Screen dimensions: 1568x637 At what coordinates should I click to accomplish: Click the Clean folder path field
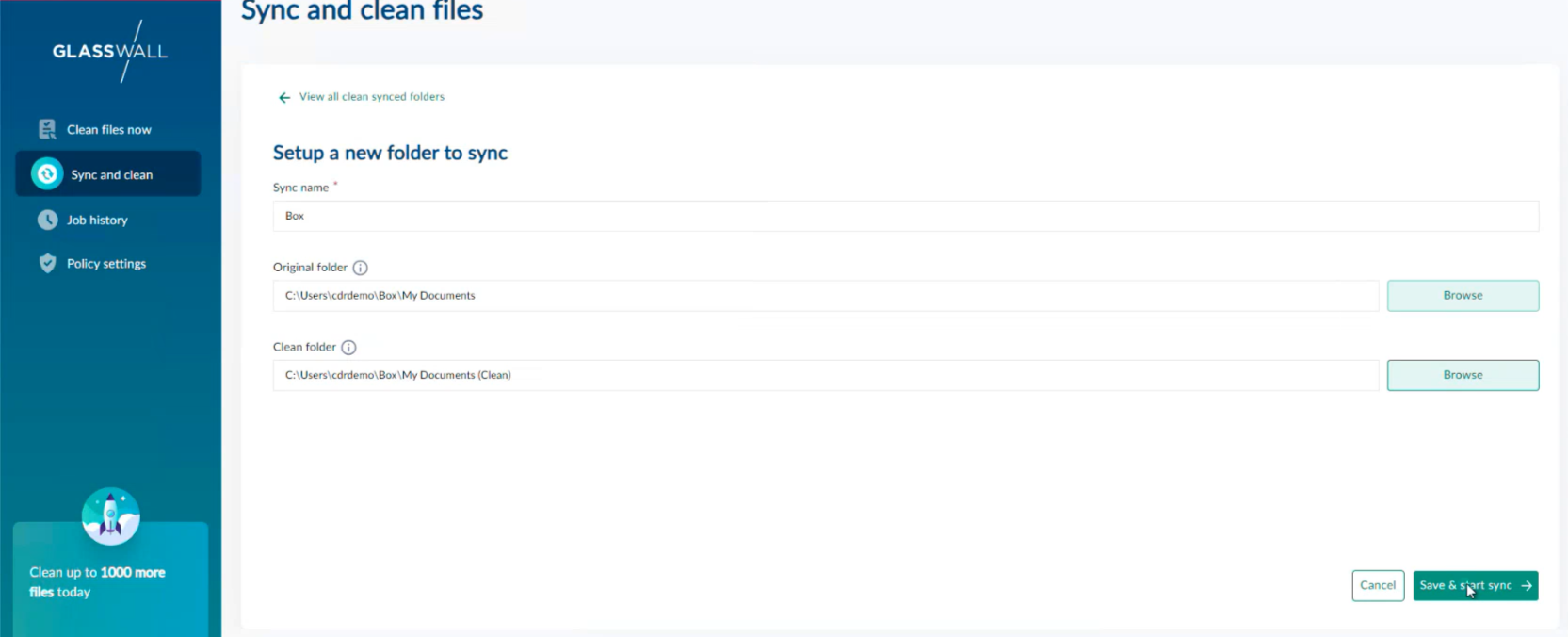(x=825, y=375)
